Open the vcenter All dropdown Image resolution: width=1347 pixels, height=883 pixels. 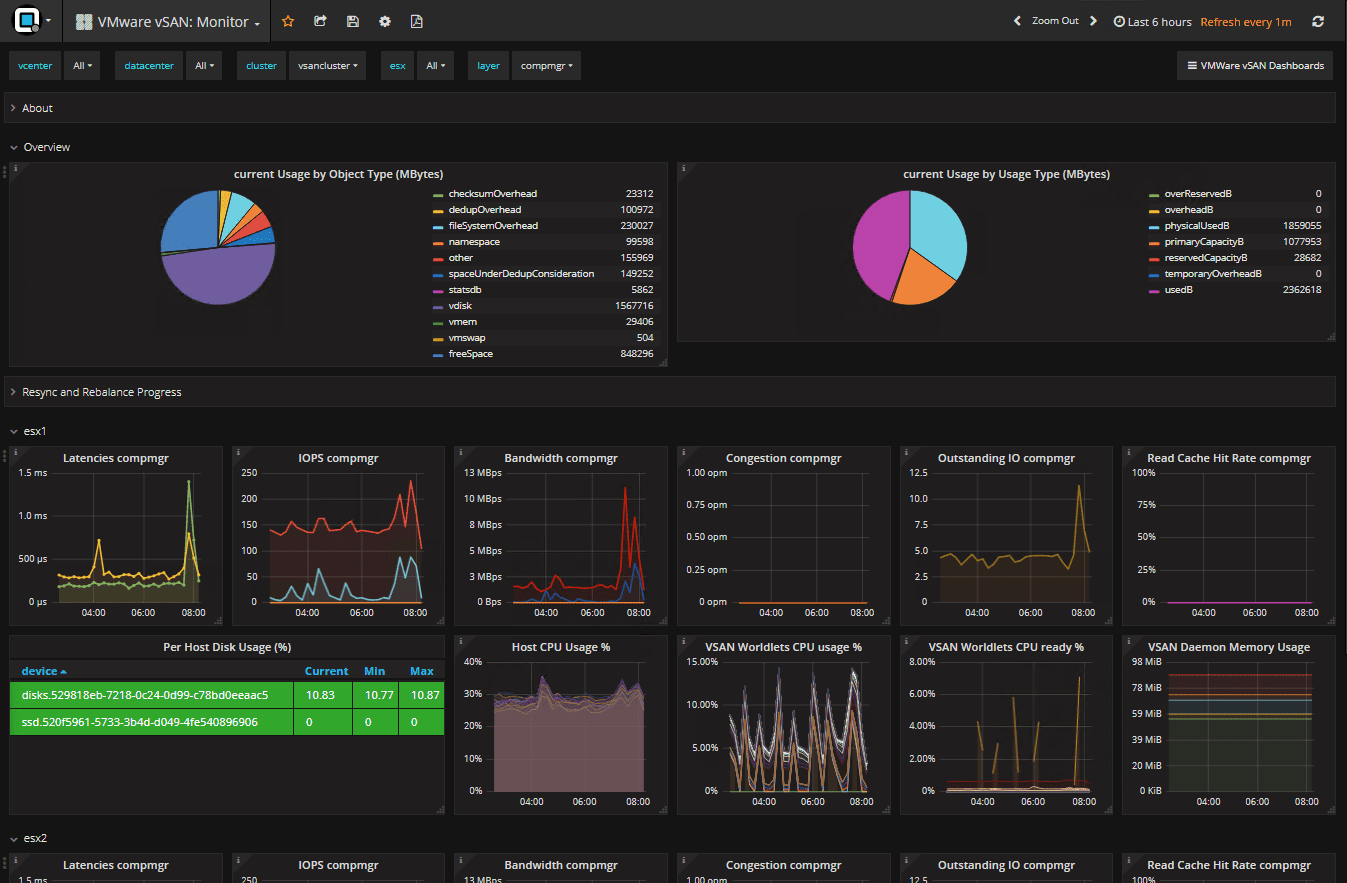coord(81,65)
